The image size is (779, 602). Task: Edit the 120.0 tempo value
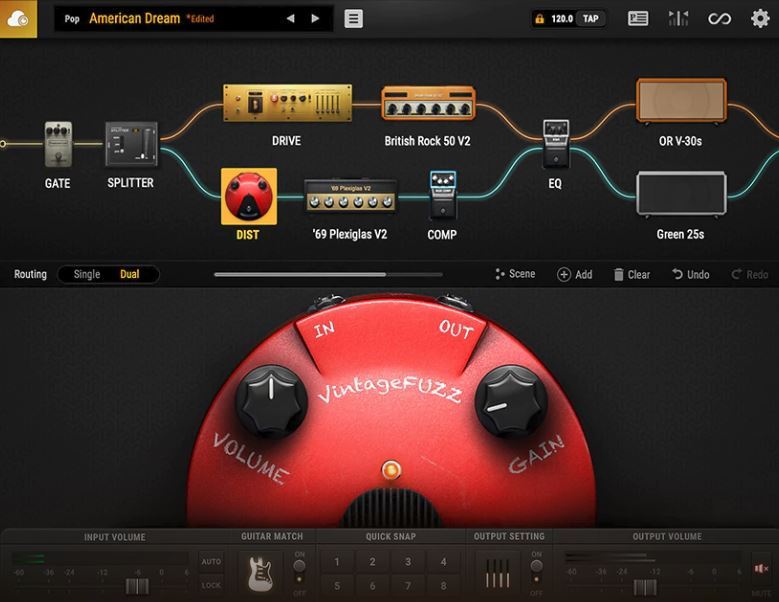click(x=562, y=19)
